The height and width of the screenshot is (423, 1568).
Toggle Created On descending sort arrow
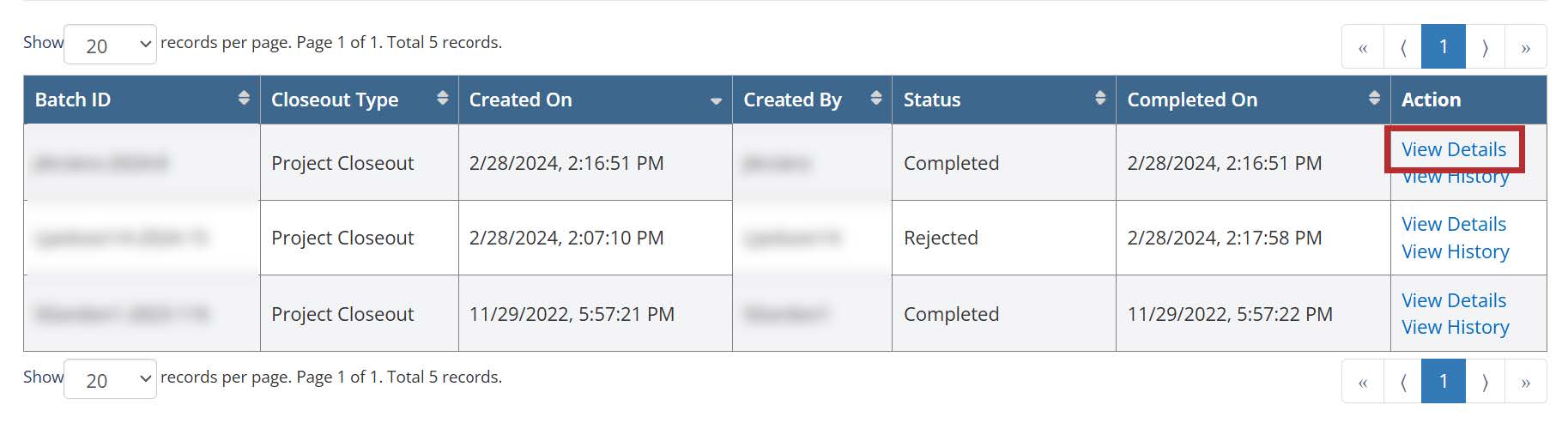click(x=716, y=101)
